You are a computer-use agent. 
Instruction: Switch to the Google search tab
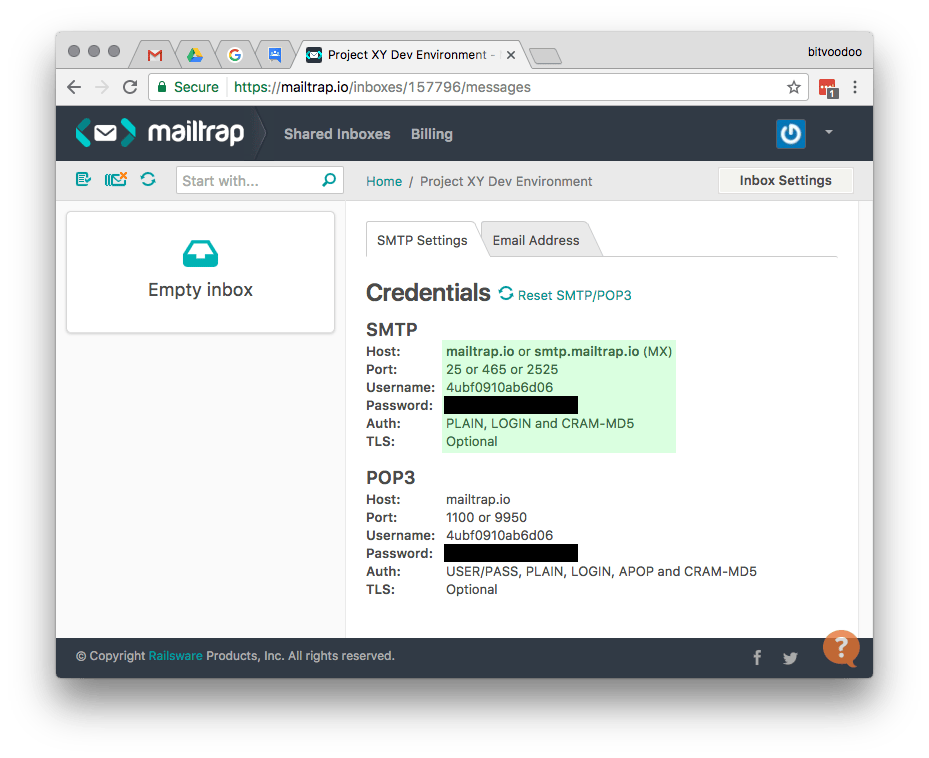click(235, 55)
